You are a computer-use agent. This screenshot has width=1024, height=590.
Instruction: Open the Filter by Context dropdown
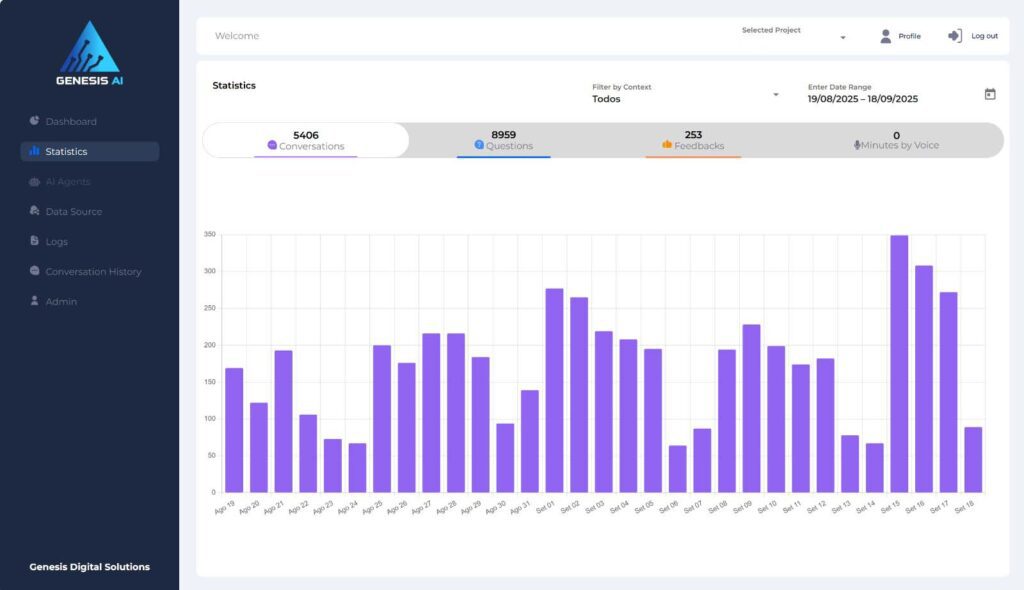point(775,95)
